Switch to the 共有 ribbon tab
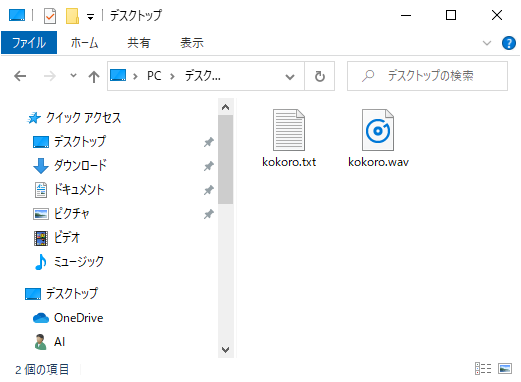Image resolution: width=521 pixels, height=382 pixels. pyautogui.click(x=139, y=43)
